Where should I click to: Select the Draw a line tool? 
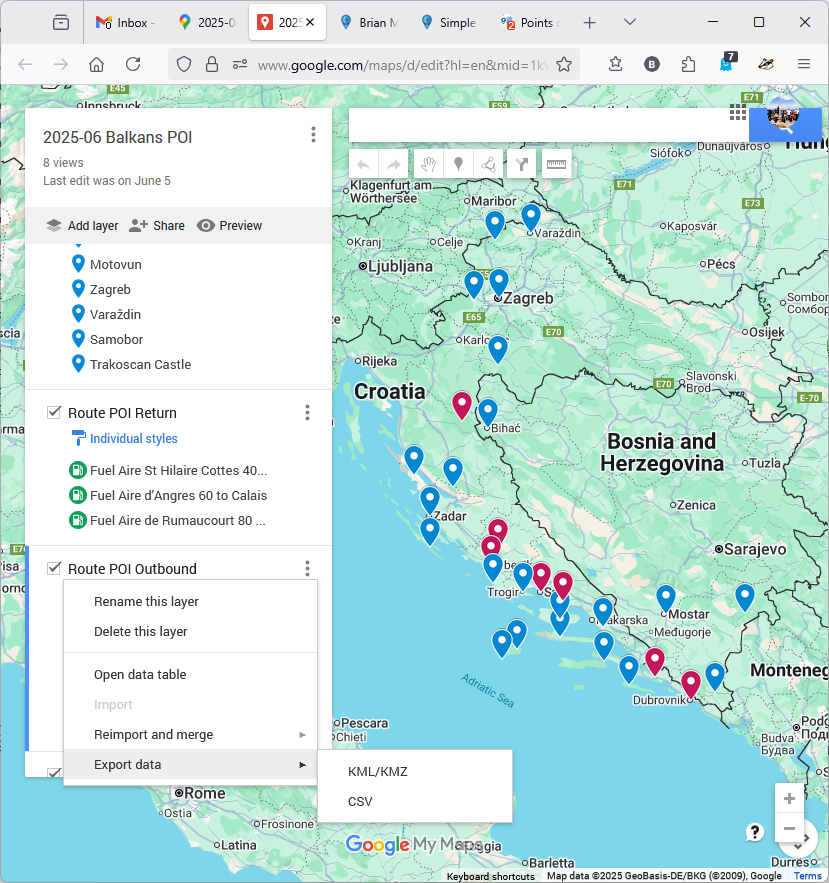click(488, 164)
